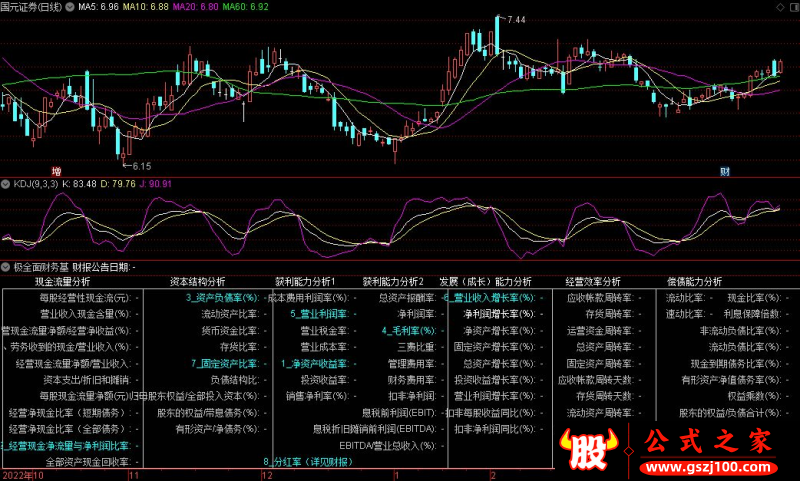Click 营业税金率 row

[324, 331]
